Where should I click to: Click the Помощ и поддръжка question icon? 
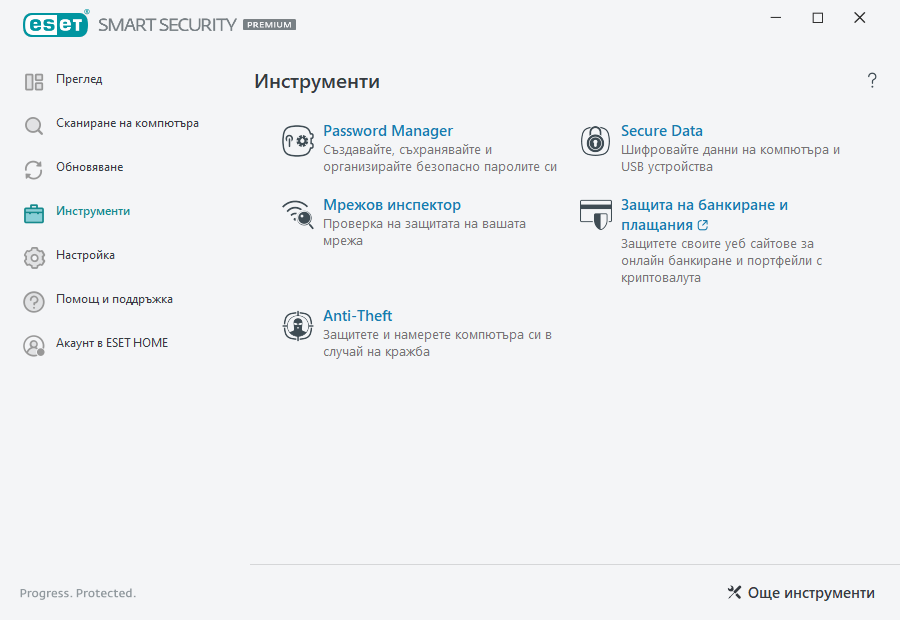[x=33, y=300]
